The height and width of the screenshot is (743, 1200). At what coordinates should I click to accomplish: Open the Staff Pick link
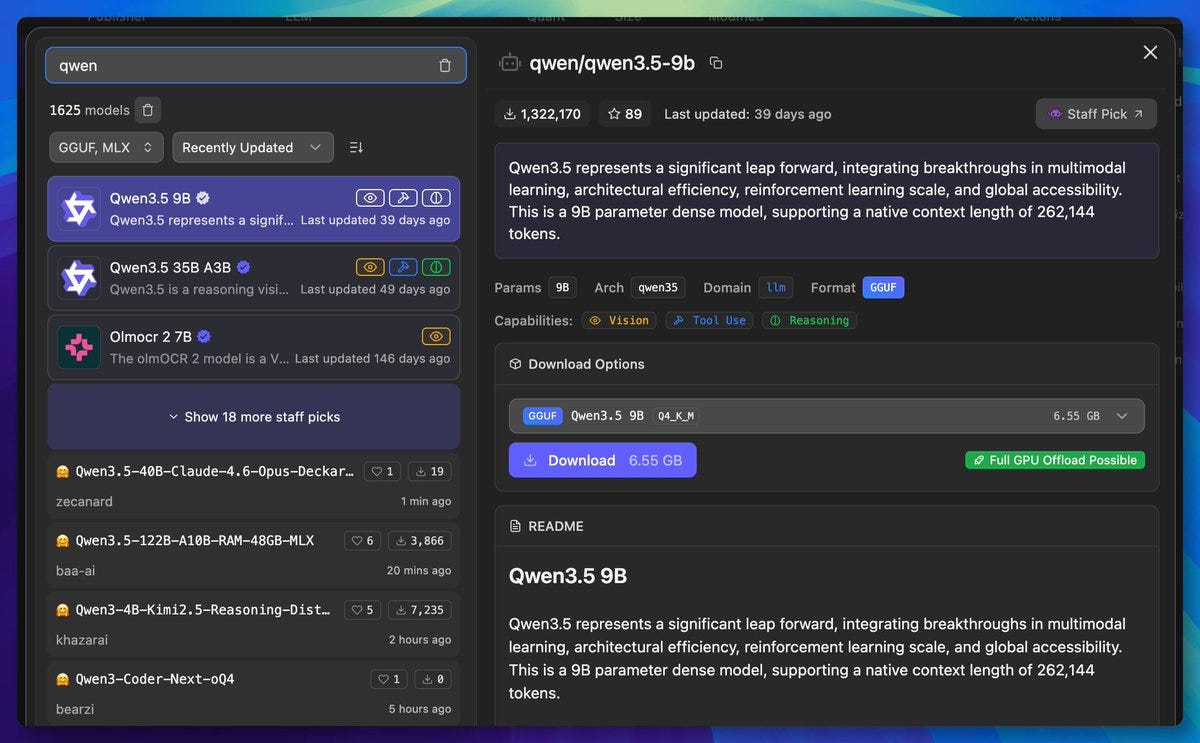click(1096, 114)
